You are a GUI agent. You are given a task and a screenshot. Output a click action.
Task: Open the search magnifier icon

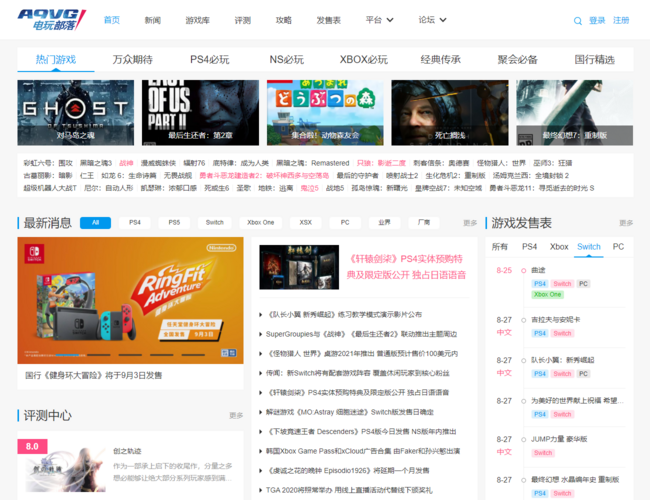click(577, 21)
